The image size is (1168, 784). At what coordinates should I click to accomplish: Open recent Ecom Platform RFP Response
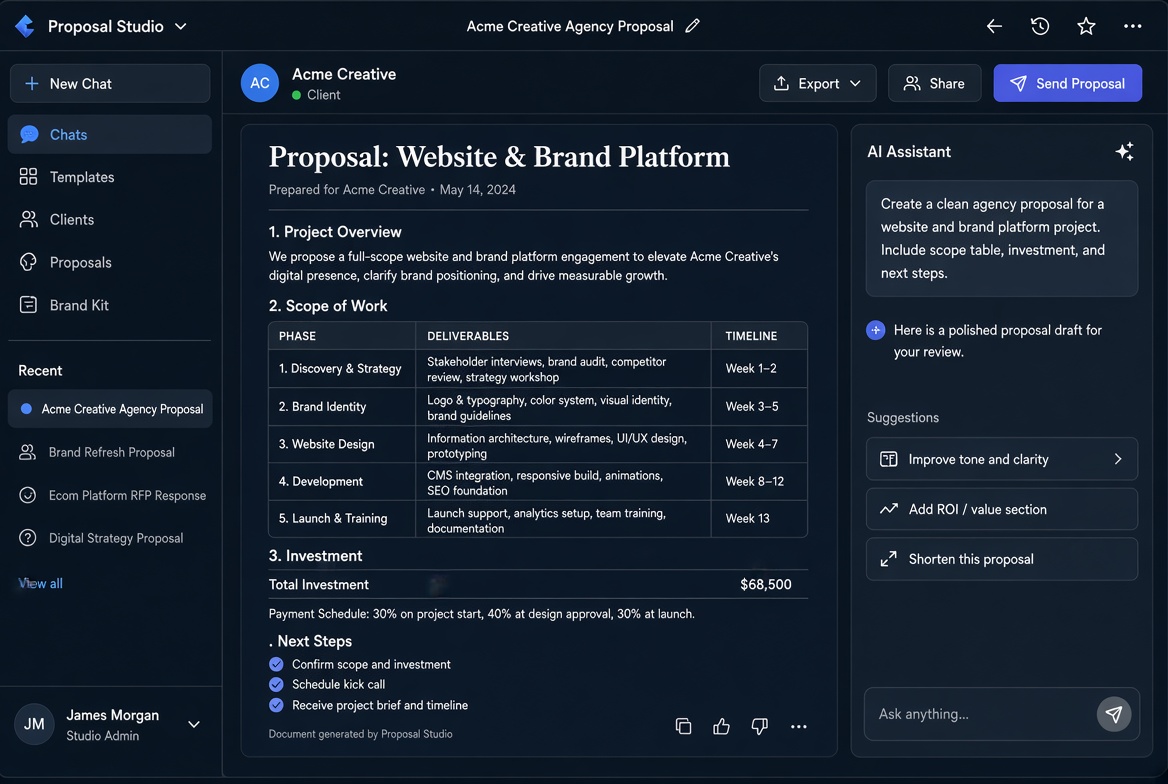click(x=110, y=495)
